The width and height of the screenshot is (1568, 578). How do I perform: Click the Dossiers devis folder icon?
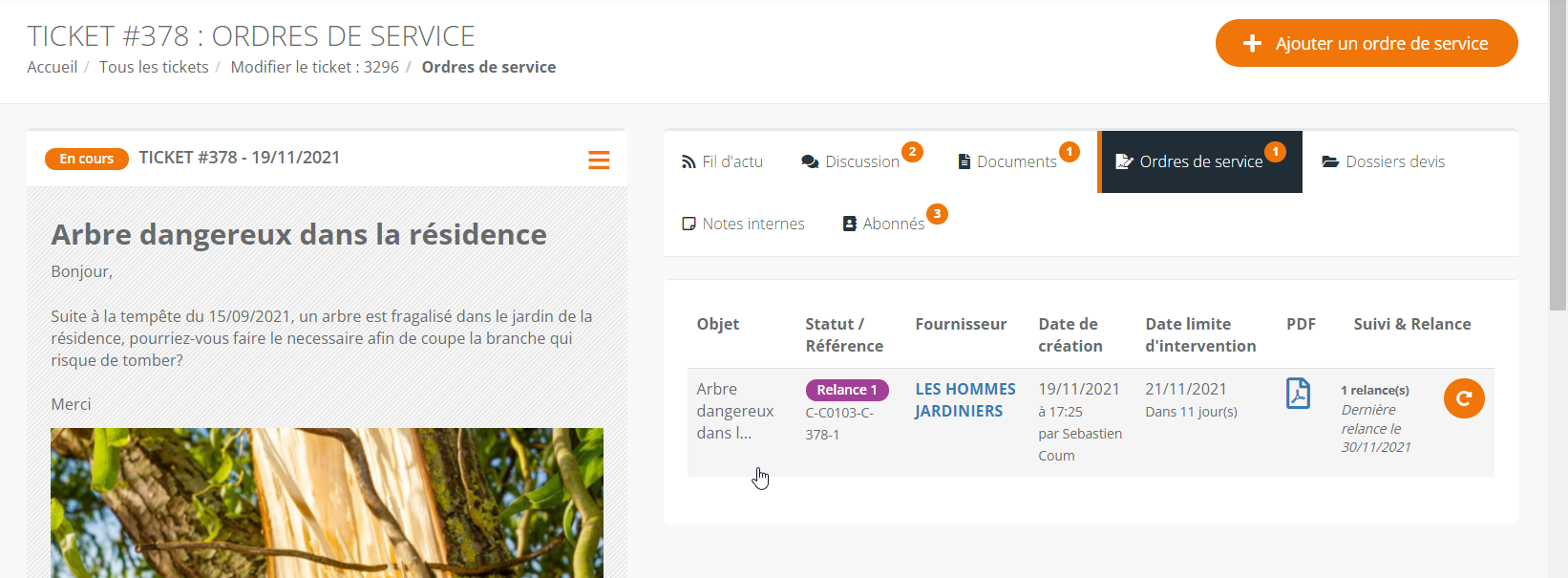(1330, 161)
